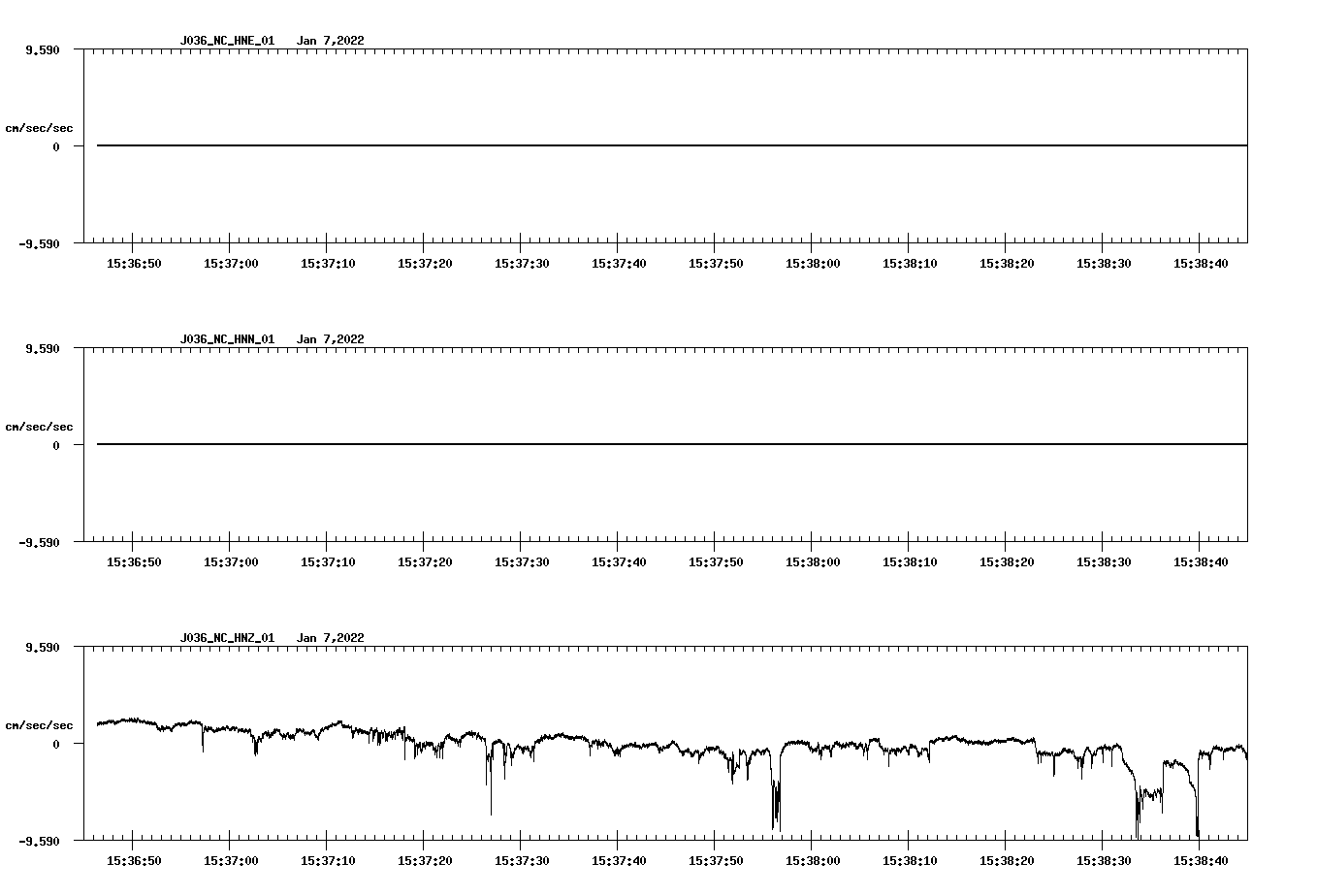The height and width of the screenshot is (896, 1317).
Task: Click the 15:37:00 time label under the HNE plot
Action: [x=231, y=264]
